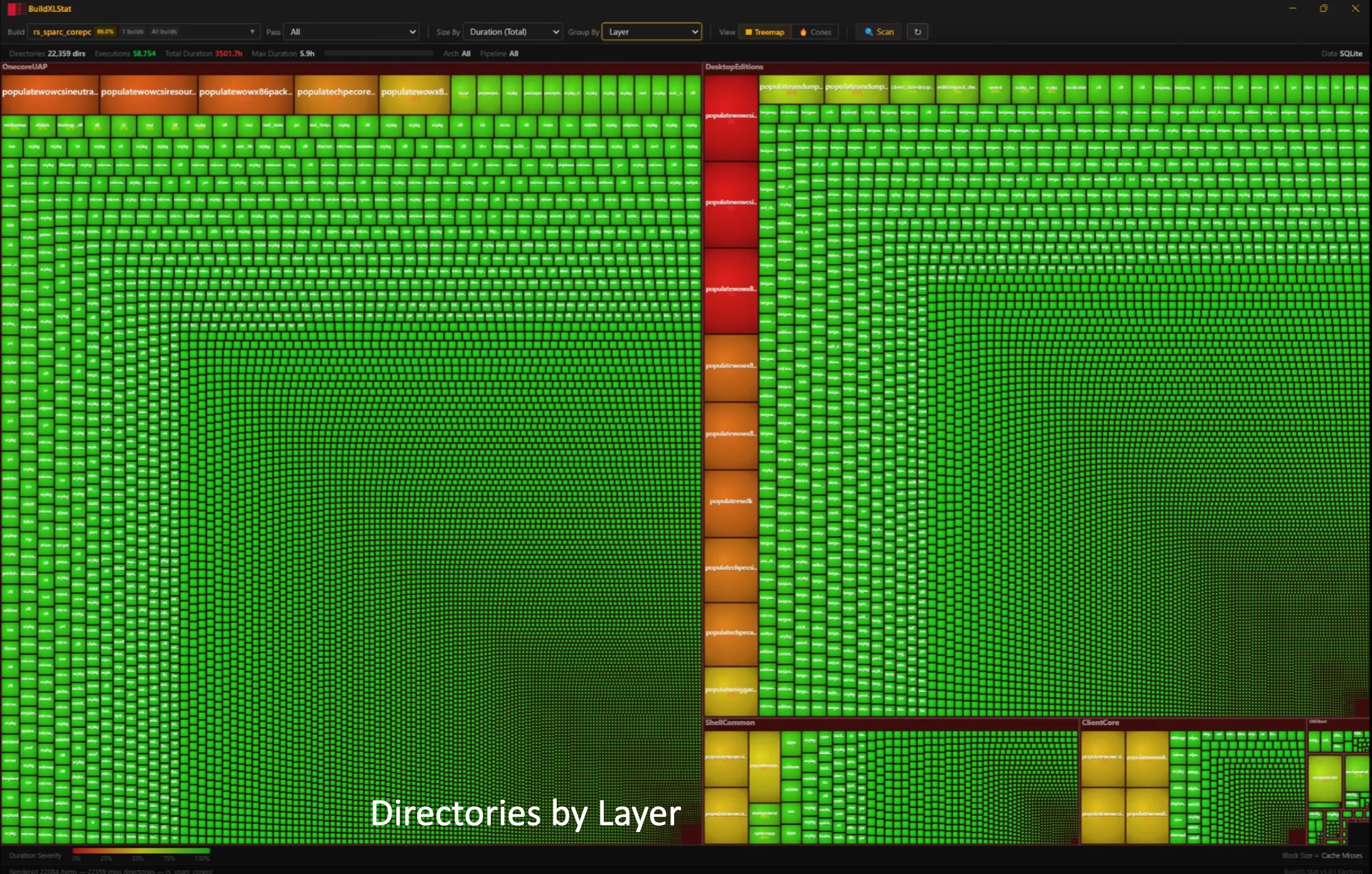Click the magnifier Scan button

click(879, 32)
